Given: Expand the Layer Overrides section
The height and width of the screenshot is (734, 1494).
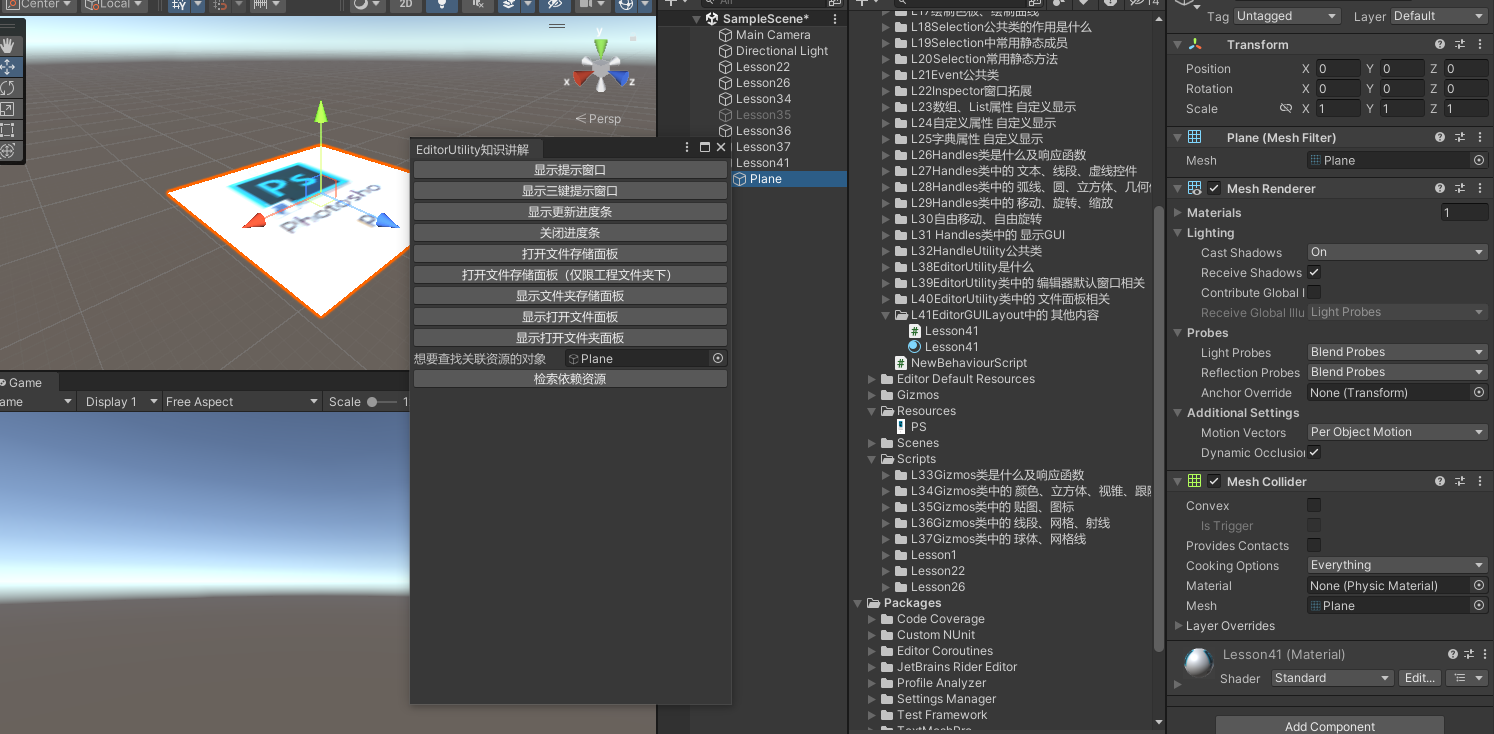Looking at the screenshot, I should [x=1229, y=626].
